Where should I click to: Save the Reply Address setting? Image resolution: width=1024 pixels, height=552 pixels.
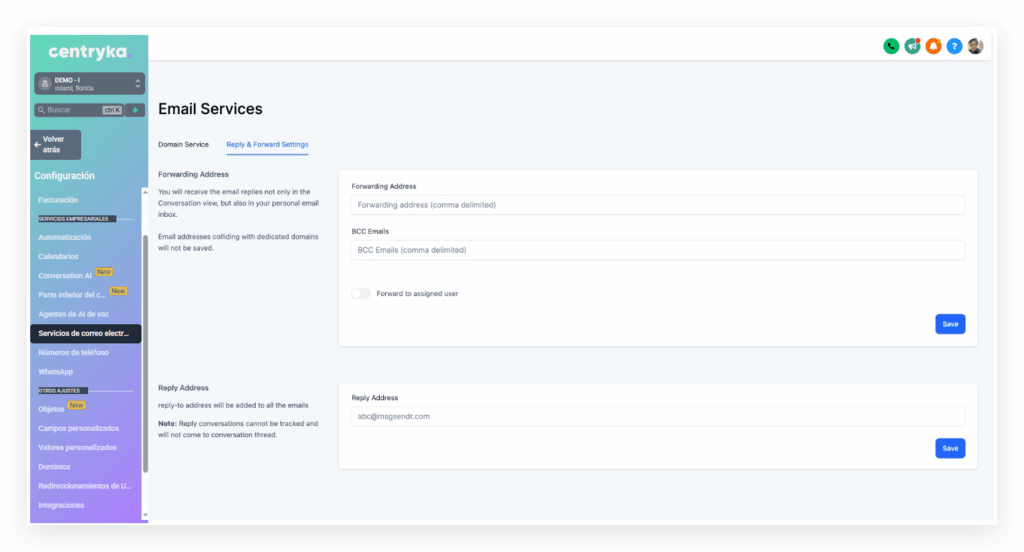click(949, 448)
